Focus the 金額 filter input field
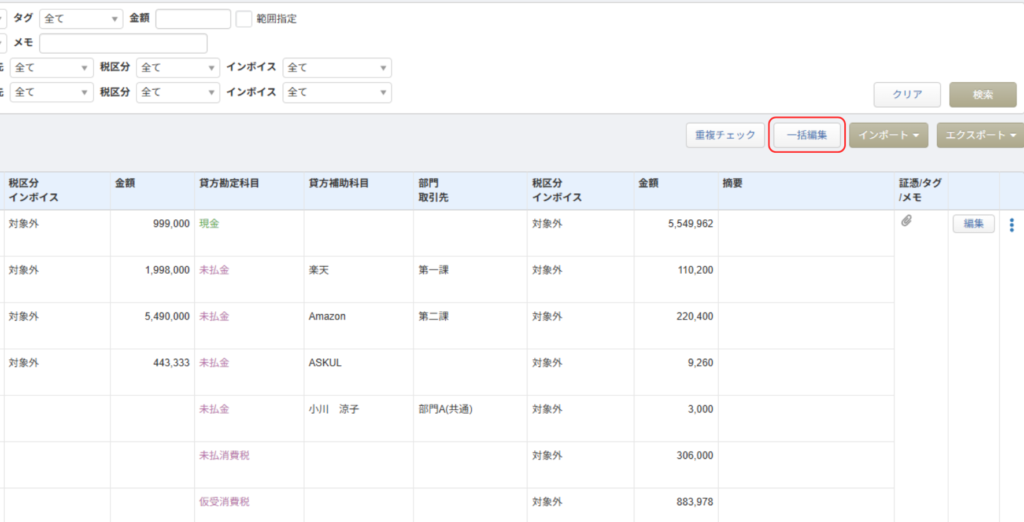The width and height of the screenshot is (1024, 522). click(x=193, y=19)
